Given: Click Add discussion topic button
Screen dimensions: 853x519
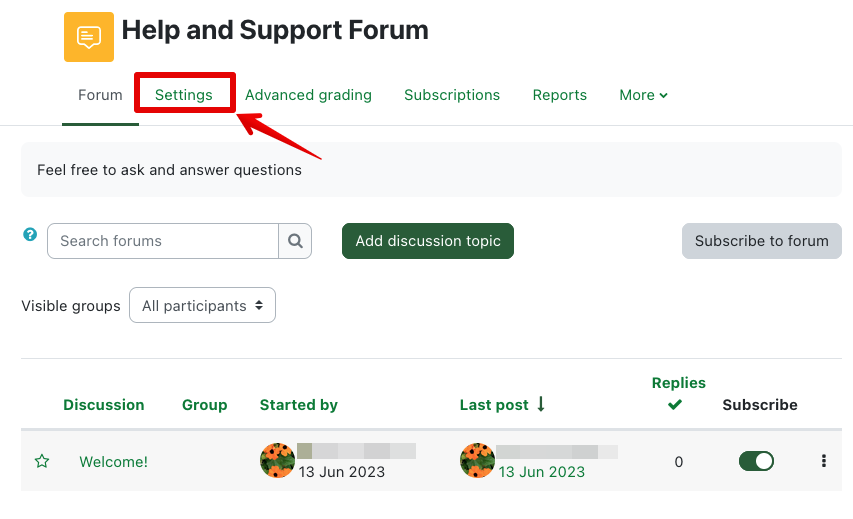Looking at the screenshot, I should [428, 241].
